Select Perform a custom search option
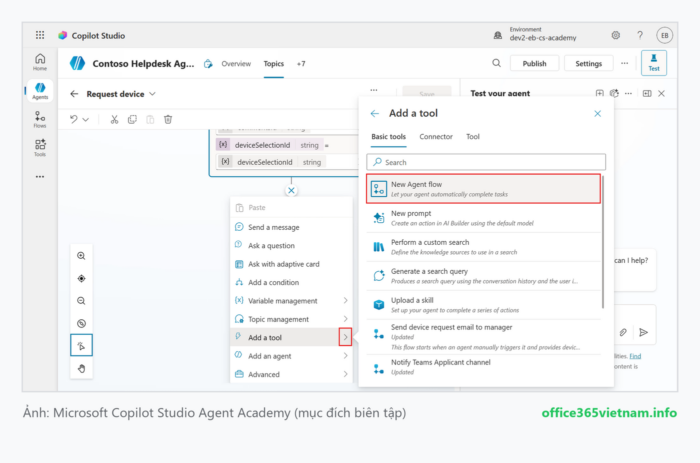Image resolution: width=700 pixels, height=463 pixels. (483, 247)
